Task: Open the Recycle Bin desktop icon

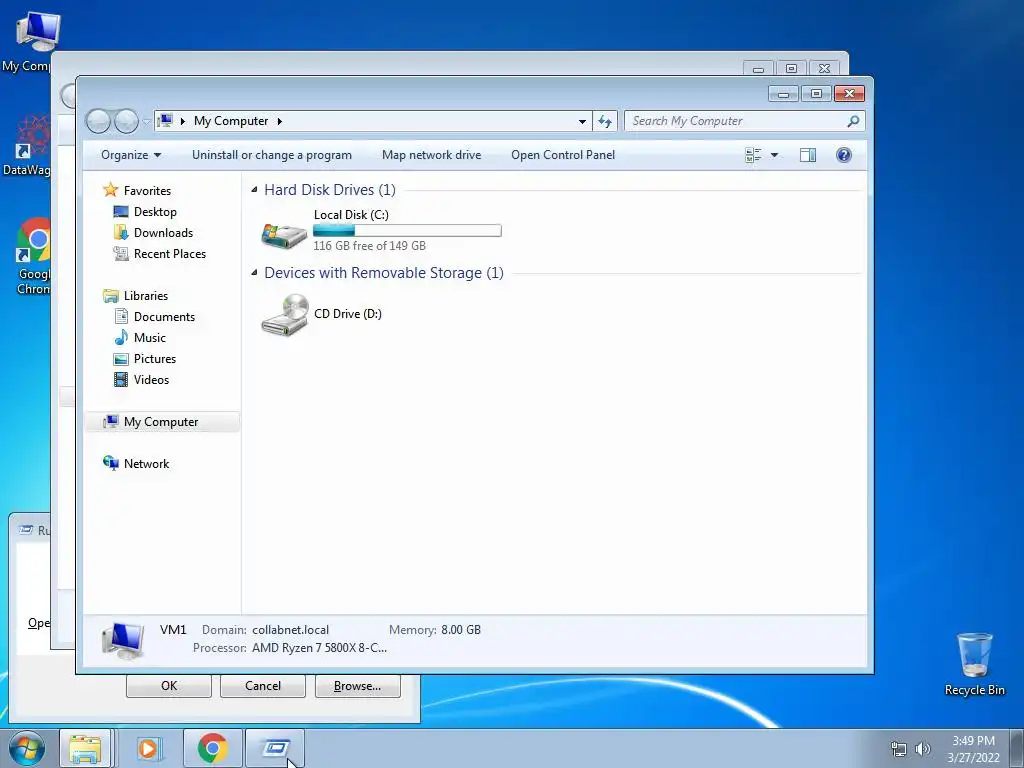Action: (x=974, y=664)
